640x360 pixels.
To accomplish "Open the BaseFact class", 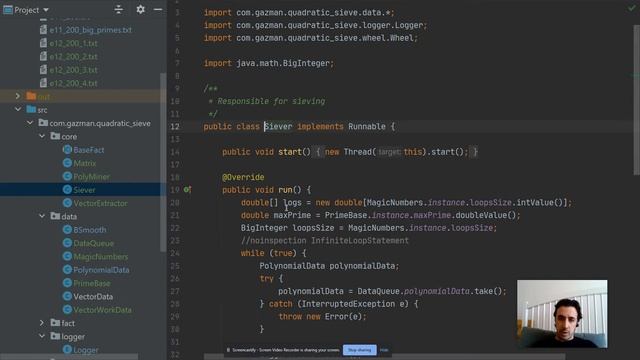I will tap(89, 150).
